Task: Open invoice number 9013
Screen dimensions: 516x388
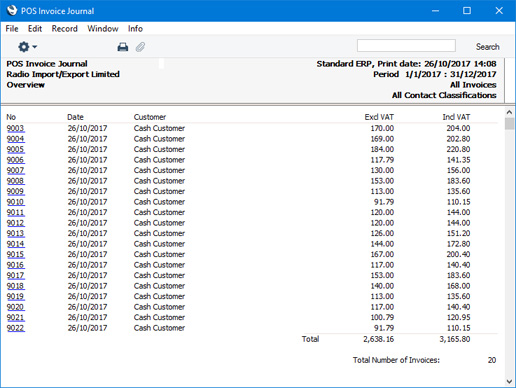Action: click(x=16, y=233)
